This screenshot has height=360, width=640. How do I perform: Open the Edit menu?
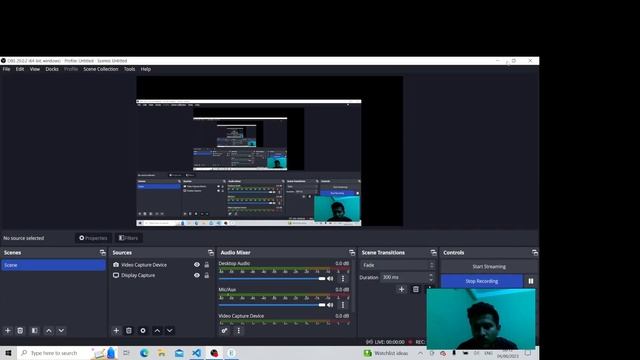[x=20, y=69]
